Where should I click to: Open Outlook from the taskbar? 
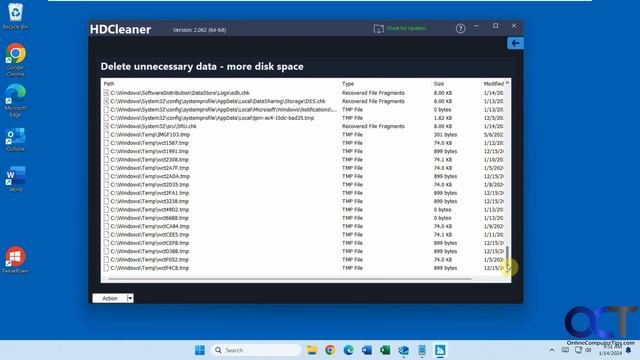click(403, 350)
